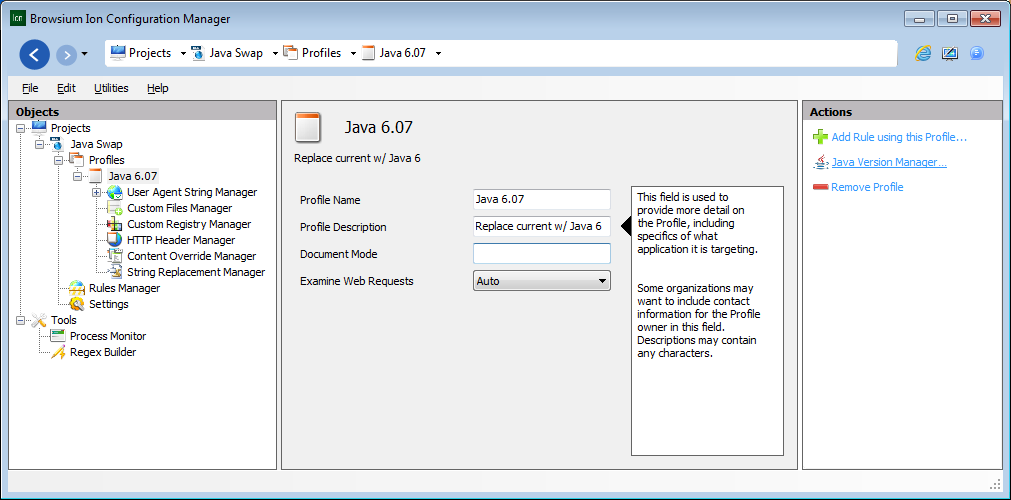Click the Settings gear icon in tree
Viewport: 1011px width, 500px height.
(x=77, y=304)
